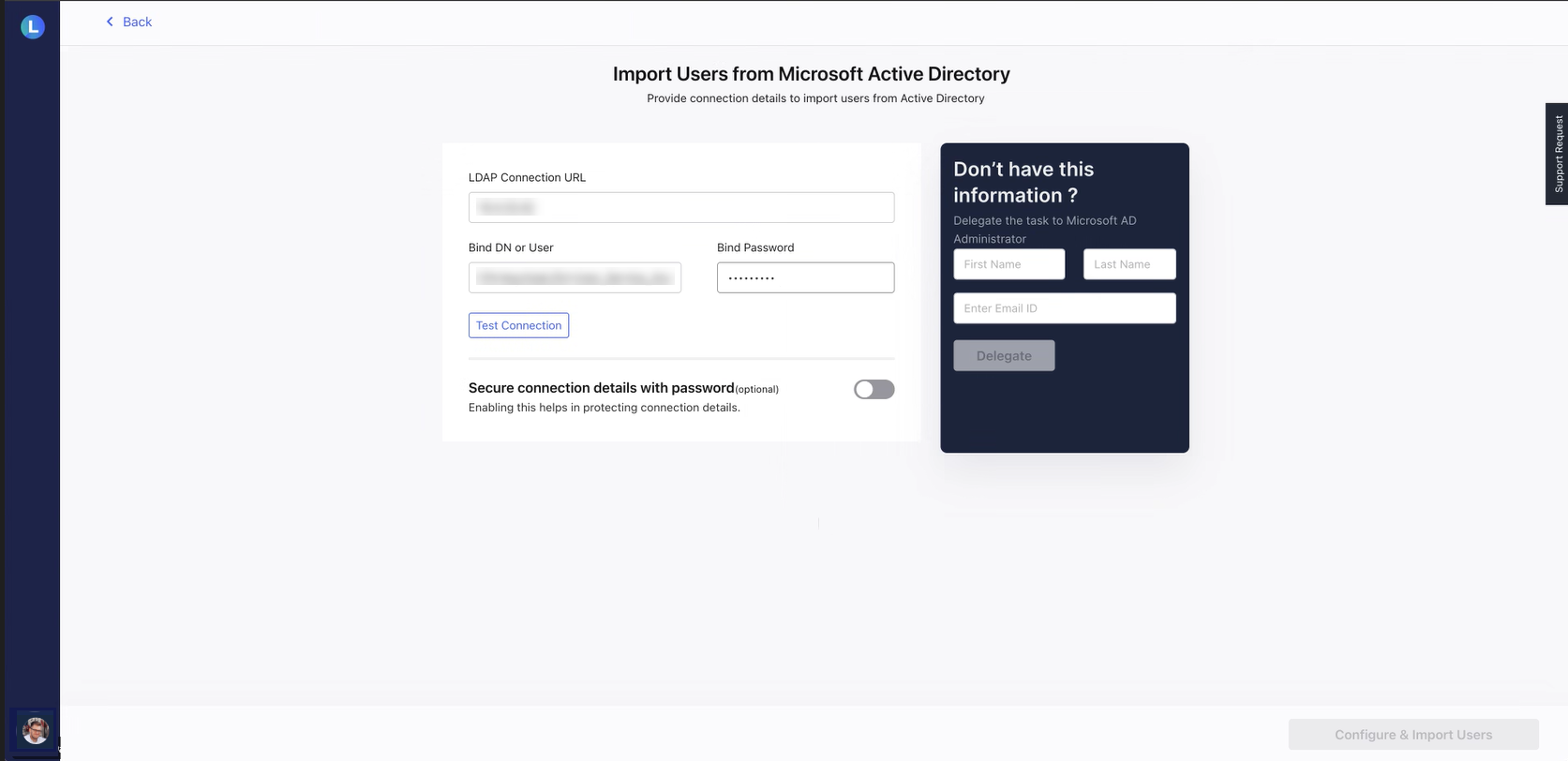The height and width of the screenshot is (761, 1568).
Task: Click the Delegate button
Action: coord(1004,355)
